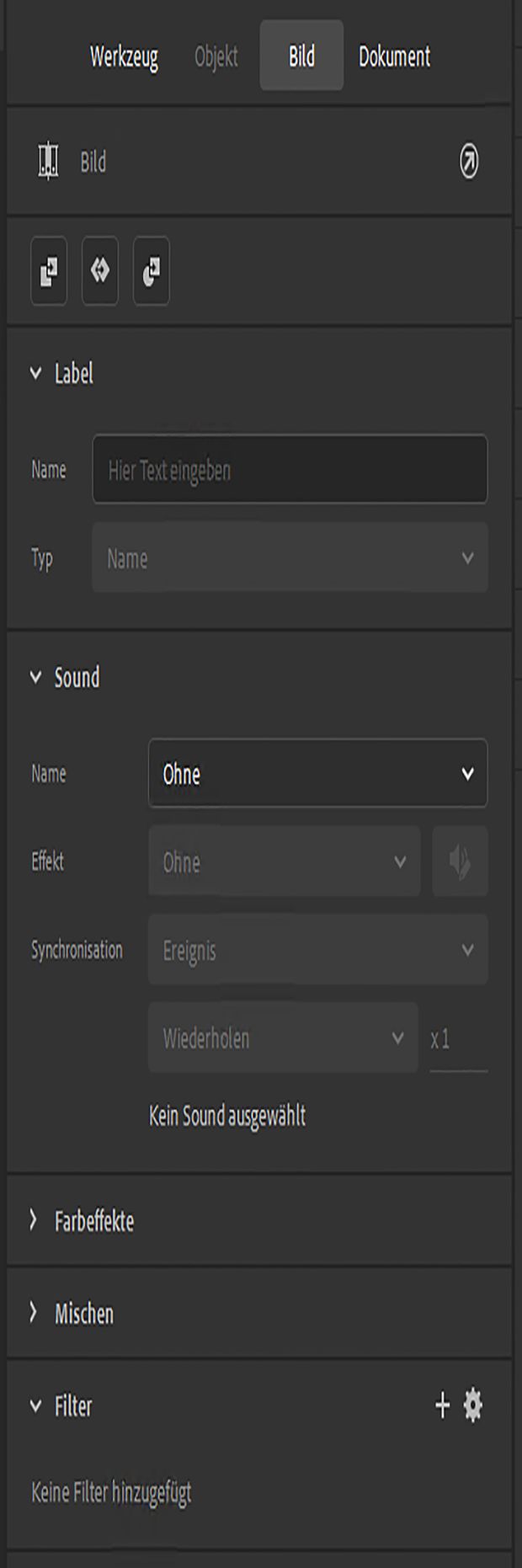Click the third icon button with circle shape
Screen dimensions: 522x1568
point(152,271)
